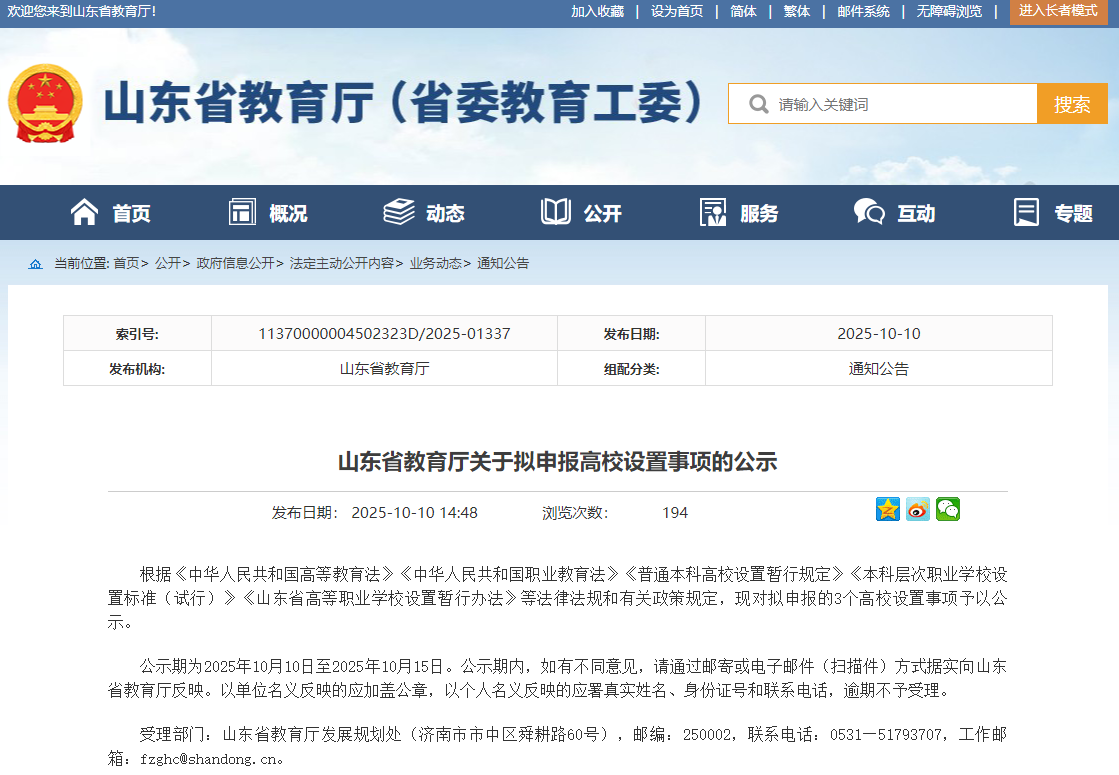
Task: Click the national emblem logo
Action: point(45,104)
